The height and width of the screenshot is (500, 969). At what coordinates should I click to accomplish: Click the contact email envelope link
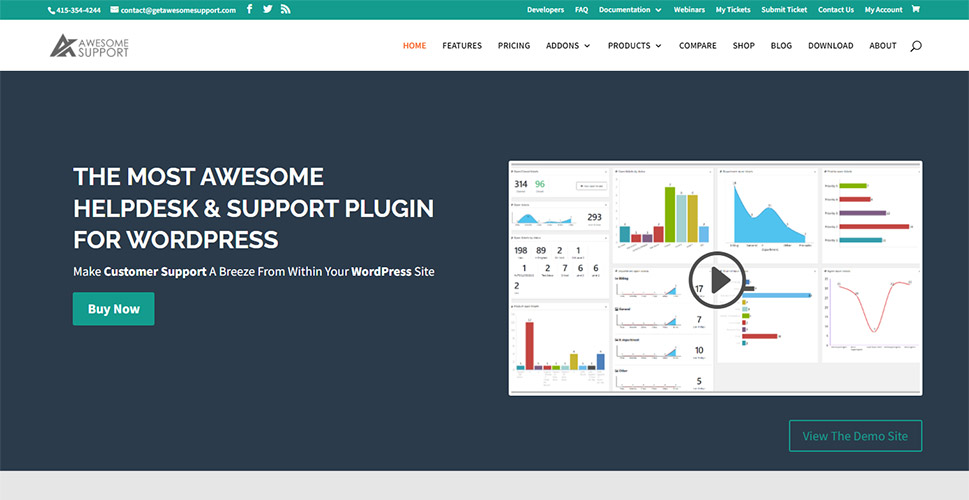(x=114, y=10)
